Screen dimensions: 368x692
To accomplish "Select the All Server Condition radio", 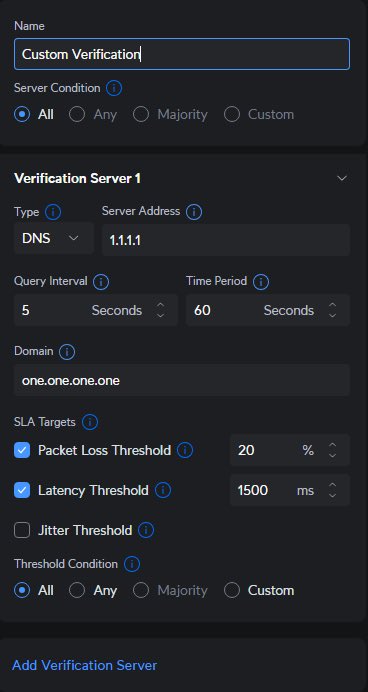I will click(22, 114).
